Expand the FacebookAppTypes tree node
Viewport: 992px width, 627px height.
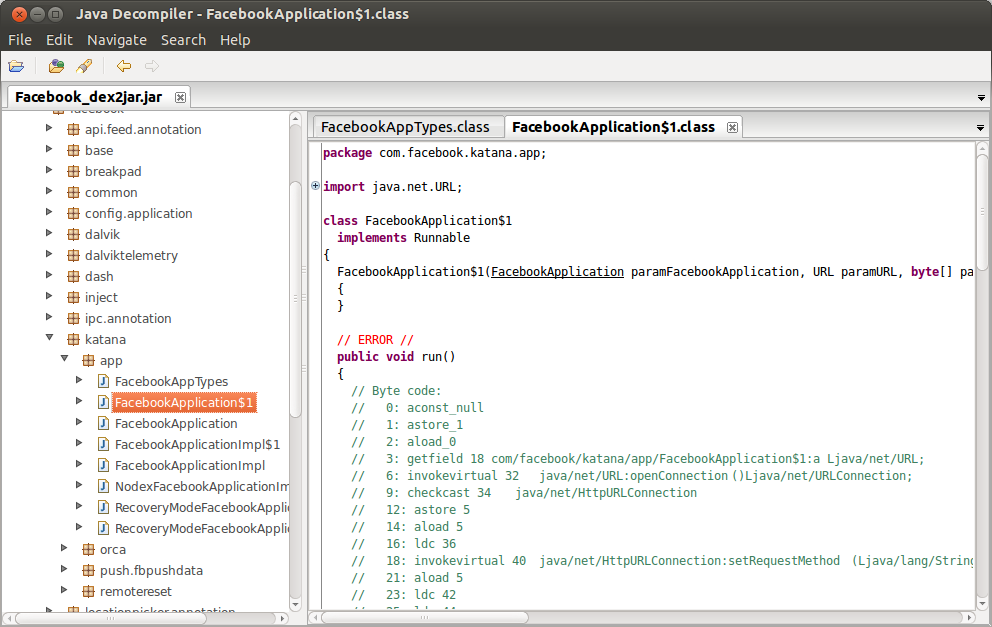coord(81,381)
